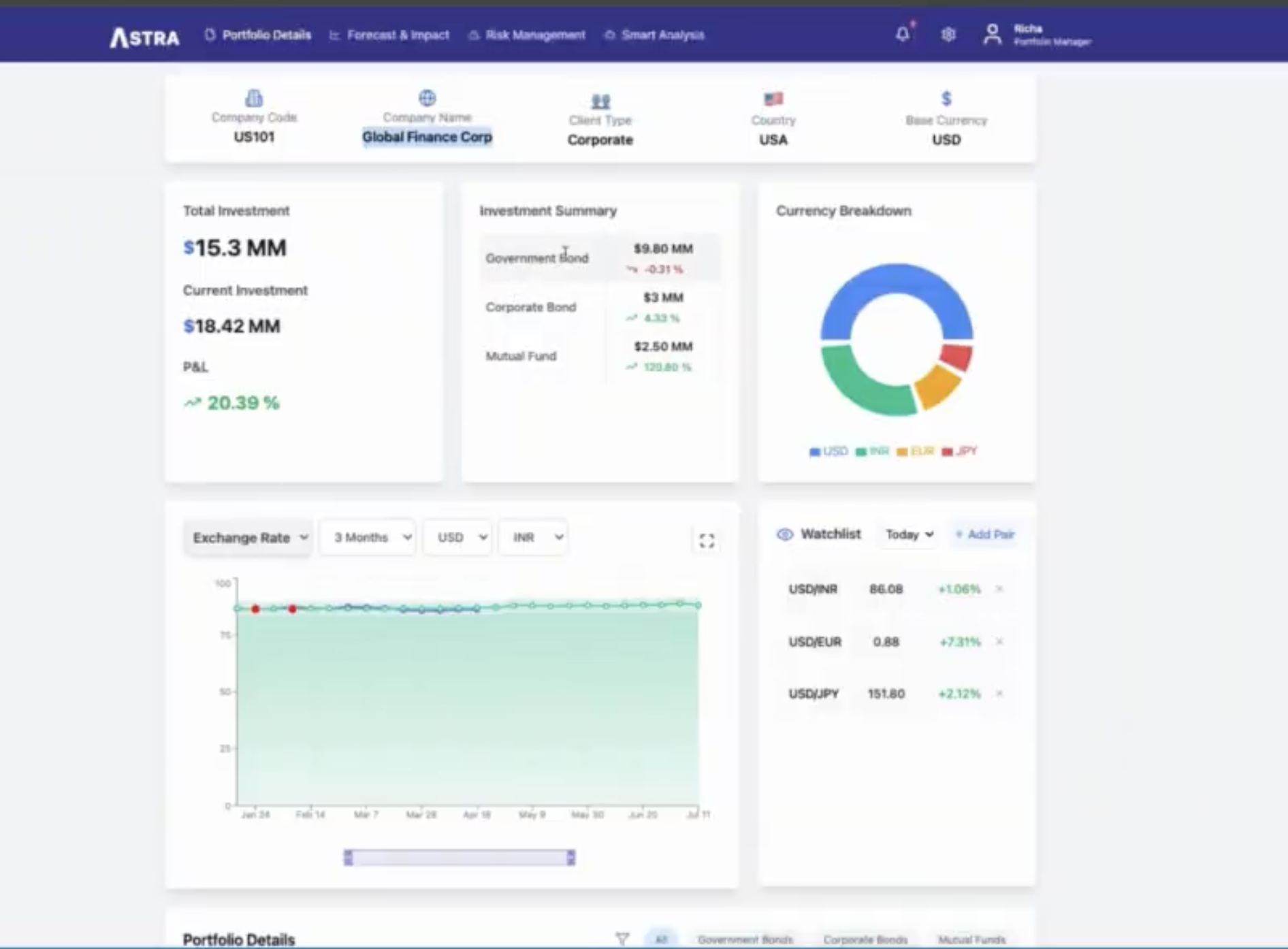Open the notifications bell
The width and height of the screenshot is (1288, 949).
coord(903,35)
